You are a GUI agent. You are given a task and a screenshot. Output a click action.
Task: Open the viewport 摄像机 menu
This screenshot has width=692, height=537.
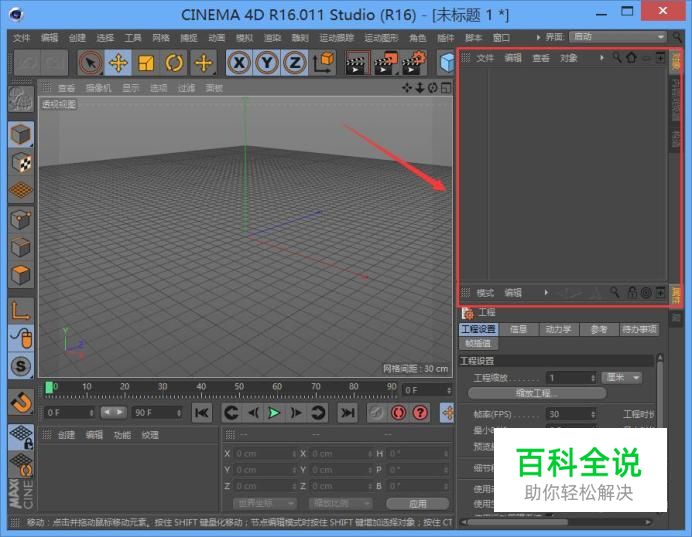tap(98, 88)
